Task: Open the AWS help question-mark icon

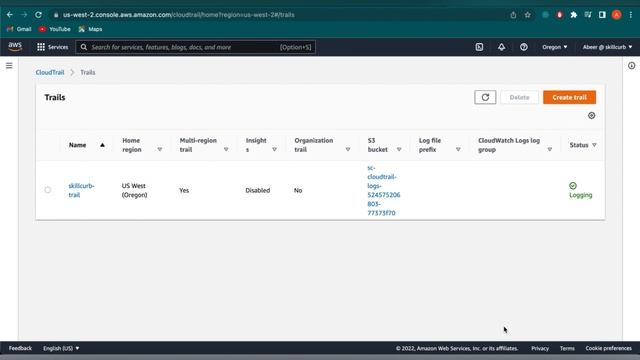Action: click(524, 47)
